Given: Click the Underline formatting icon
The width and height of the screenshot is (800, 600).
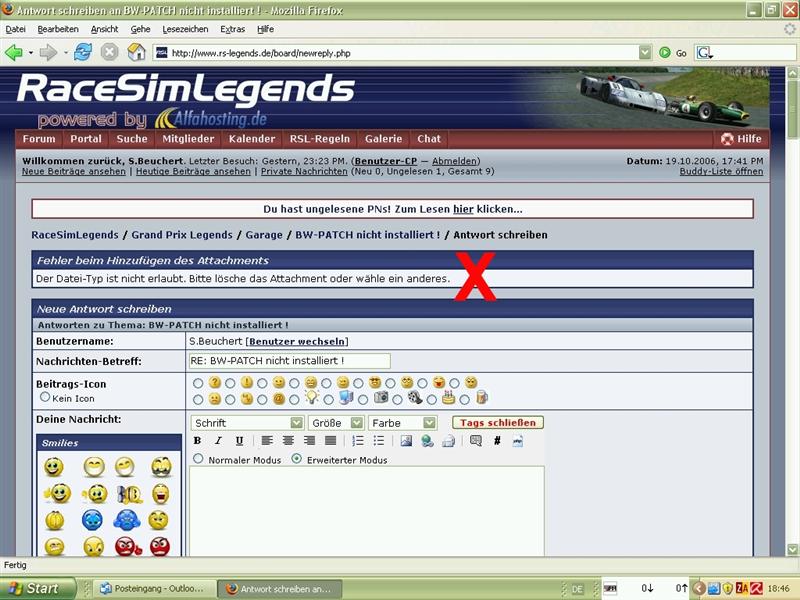Looking at the screenshot, I should [x=239, y=441].
